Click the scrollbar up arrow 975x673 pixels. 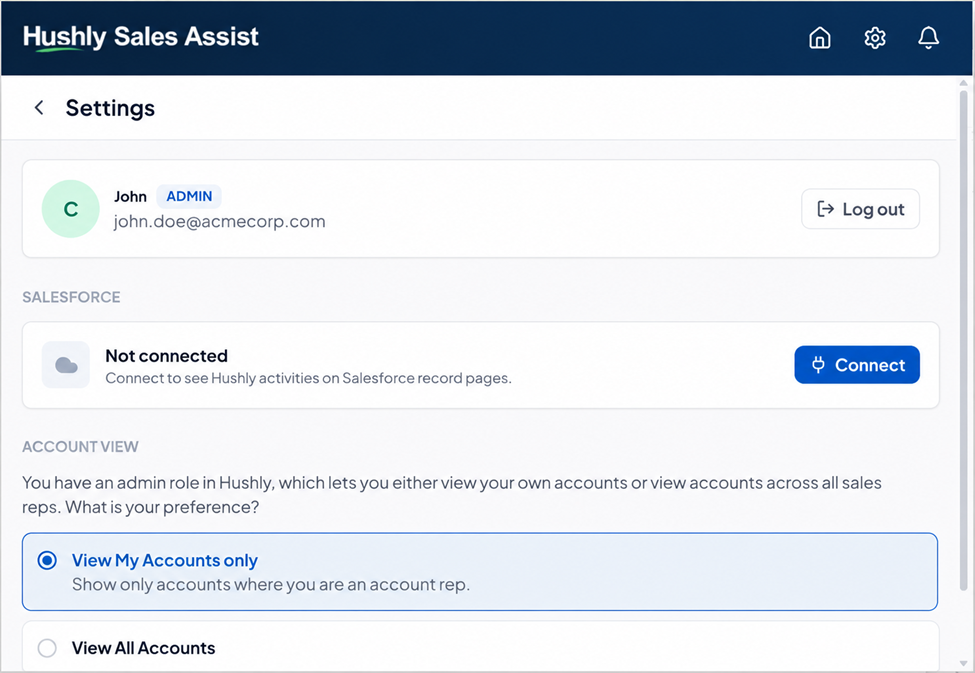[x=964, y=83]
